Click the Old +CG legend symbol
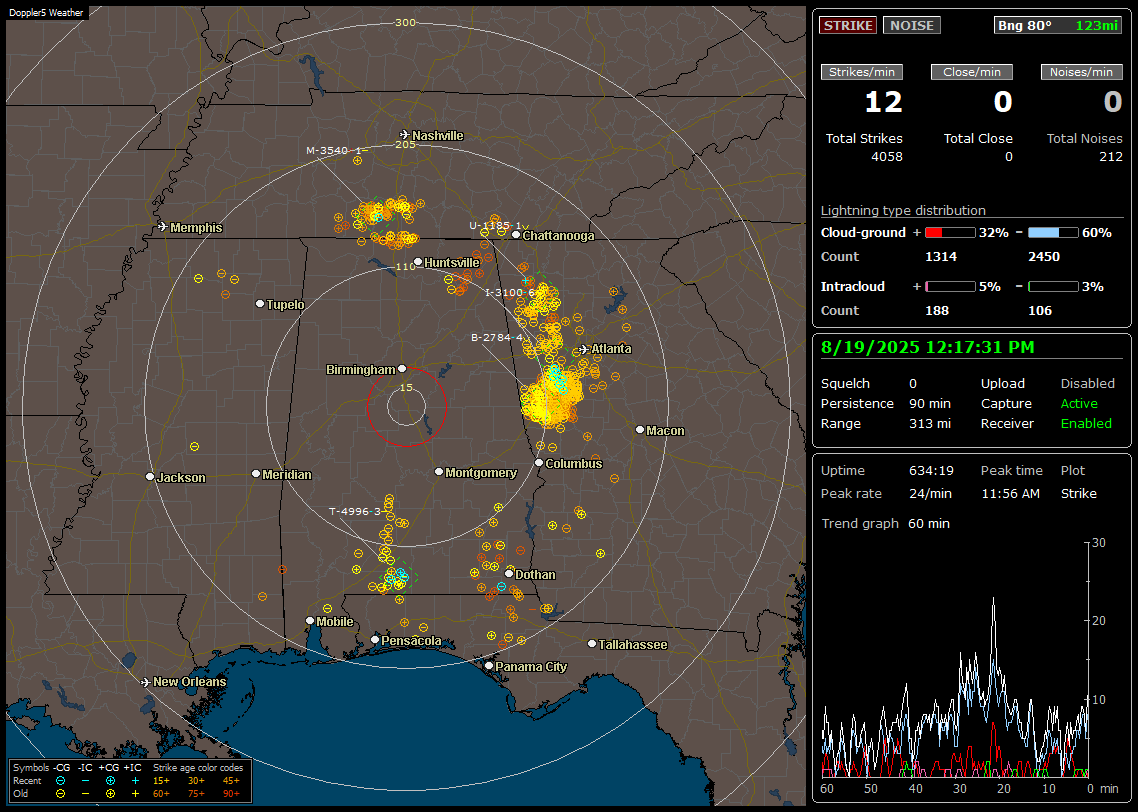Image resolution: width=1138 pixels, height=812 pixels. (x=110, y=794)
